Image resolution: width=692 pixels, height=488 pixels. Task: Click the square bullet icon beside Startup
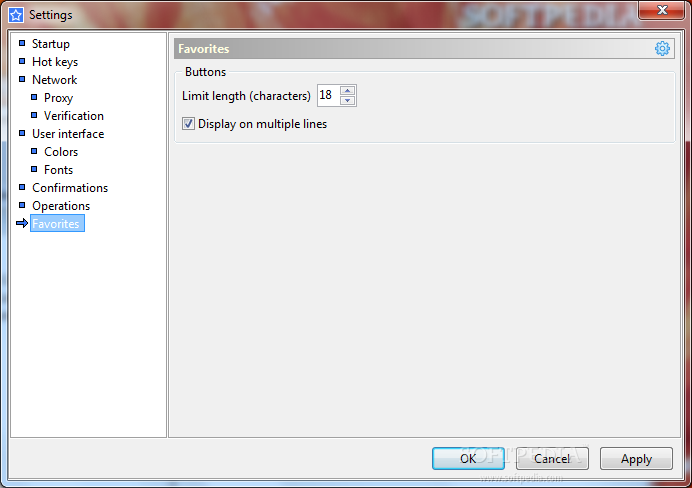click(x=22, y=43)
